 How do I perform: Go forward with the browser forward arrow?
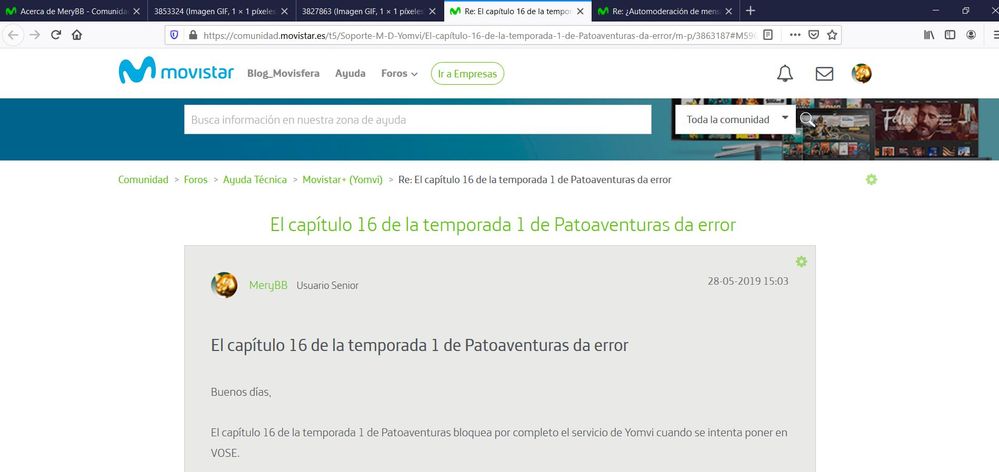(x=34, y=35)
